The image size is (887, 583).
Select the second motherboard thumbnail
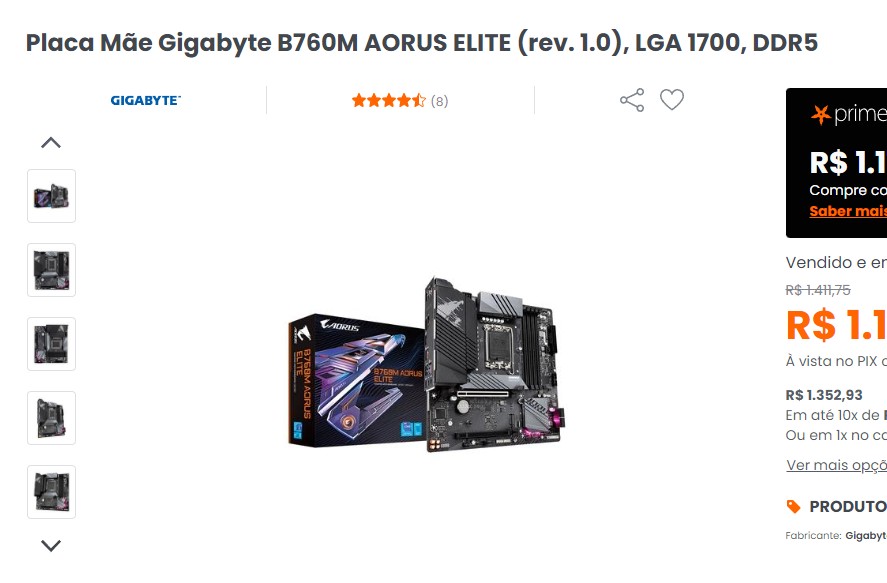tap(51, 270)
